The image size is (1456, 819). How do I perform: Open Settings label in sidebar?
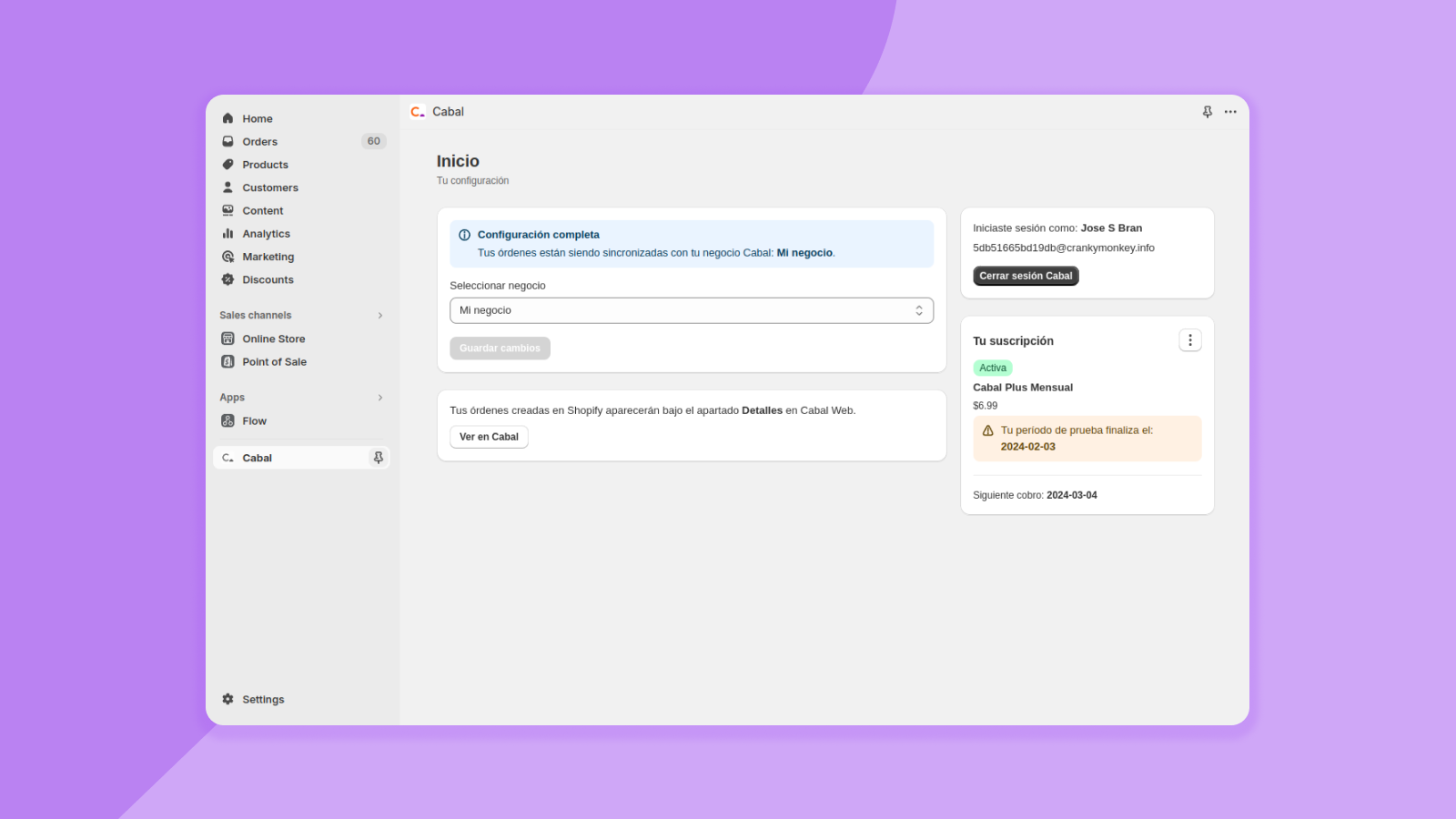[x=264, y=699]
